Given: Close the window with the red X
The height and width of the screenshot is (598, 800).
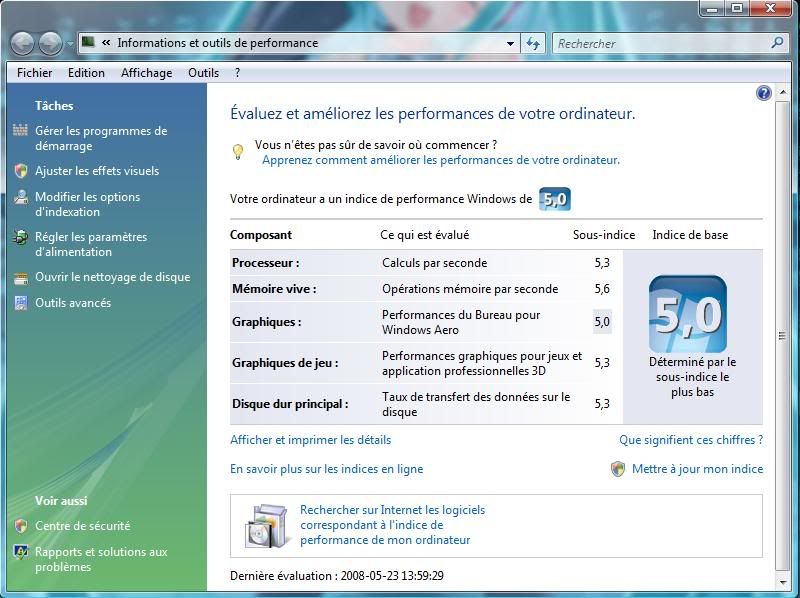Looking at the screenshot, I should click(x=770, y=9).
